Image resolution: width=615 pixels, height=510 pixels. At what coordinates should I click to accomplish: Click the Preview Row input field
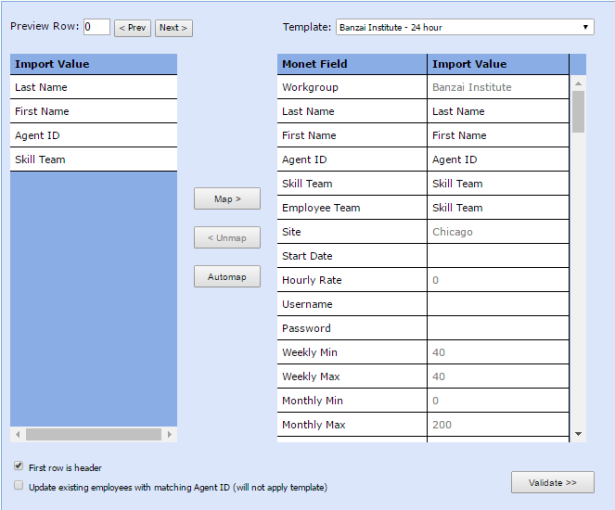point(96,27)
